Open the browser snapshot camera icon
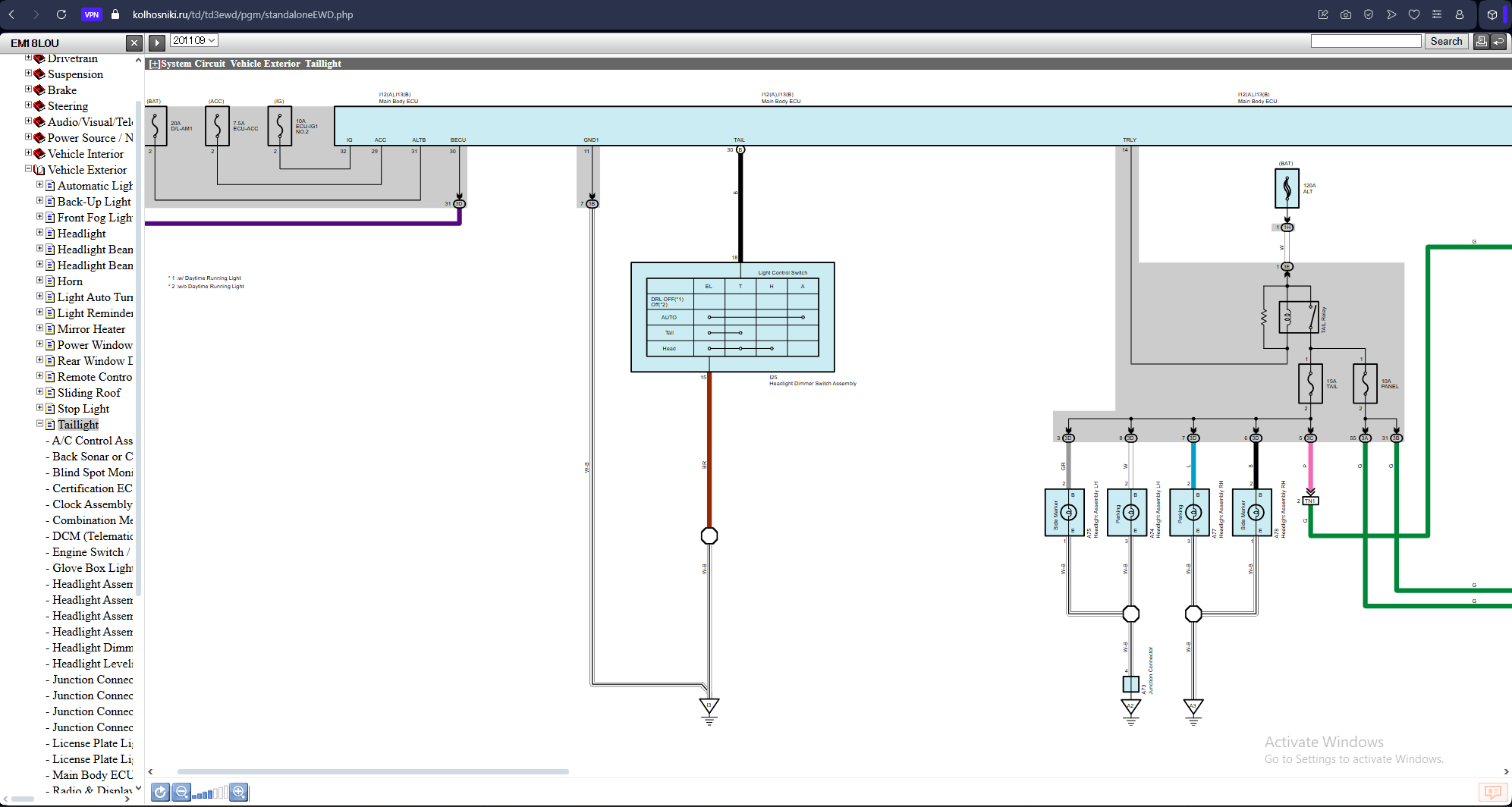This screenshot has width=1512, height=807. tap(1346, 14)
